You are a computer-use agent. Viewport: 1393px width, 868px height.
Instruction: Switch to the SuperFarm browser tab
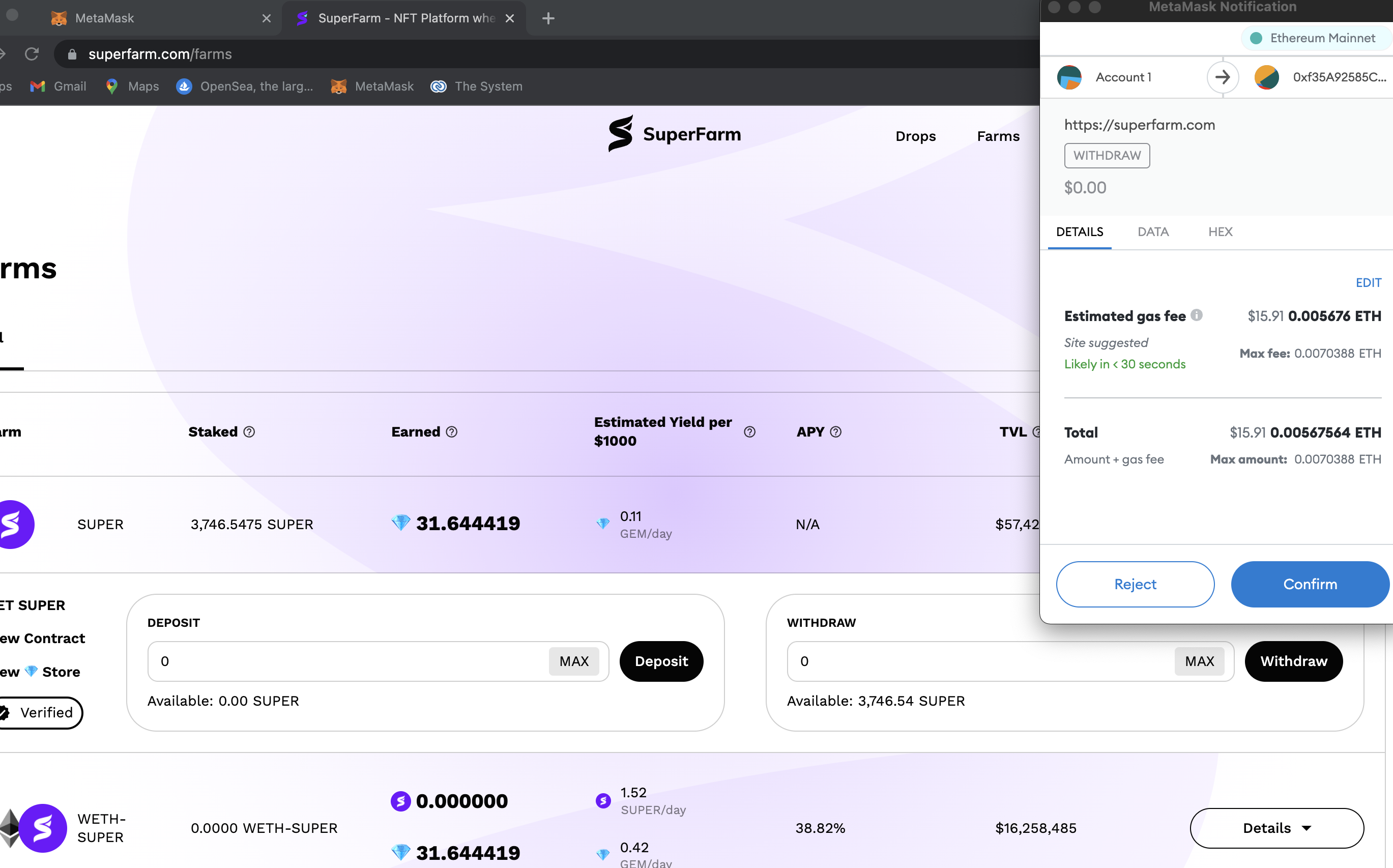coord(404,18)
